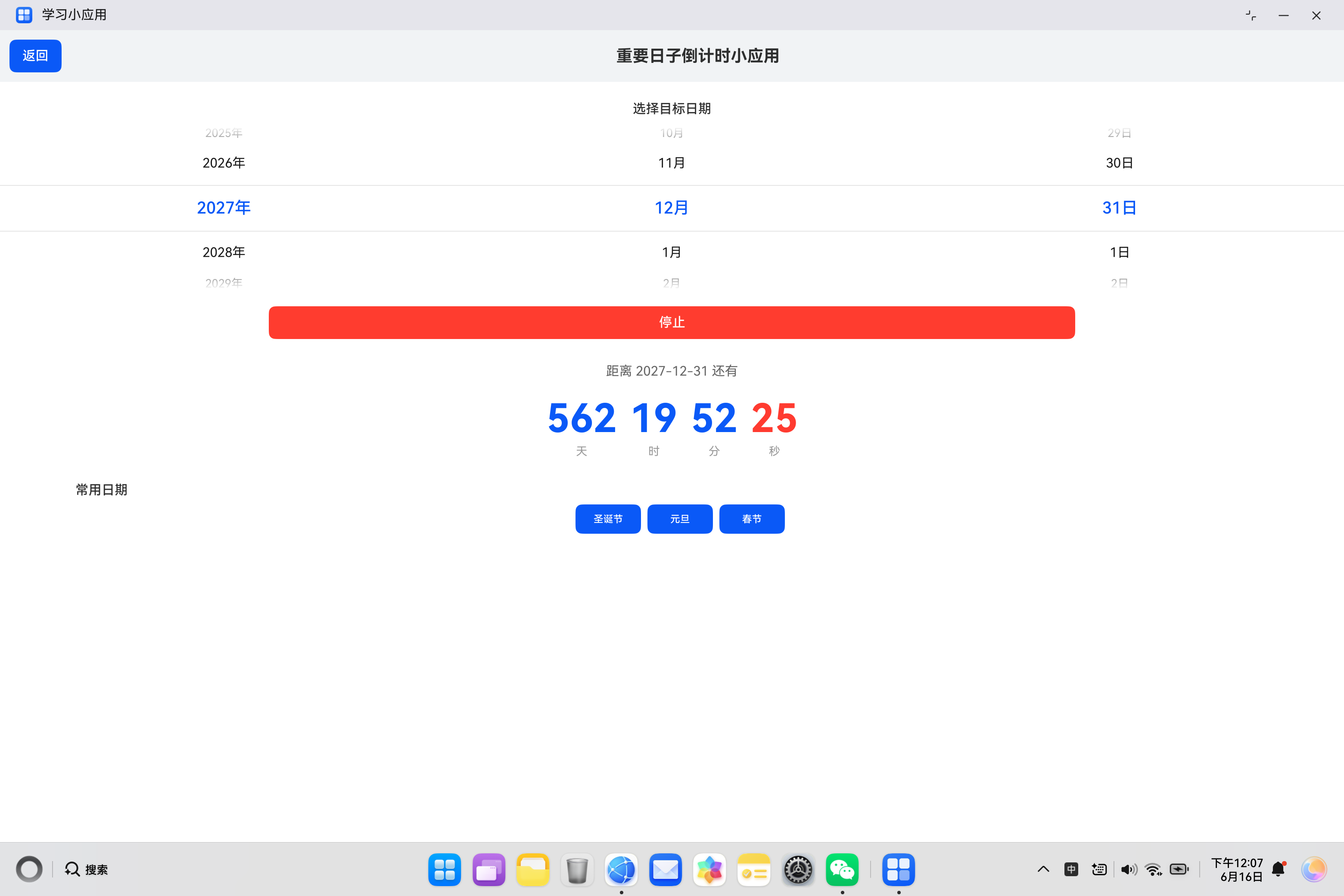Open the notification bell icon
Image resolution: width=1344 pixels, height=896 pixels.
[1279, 869]
